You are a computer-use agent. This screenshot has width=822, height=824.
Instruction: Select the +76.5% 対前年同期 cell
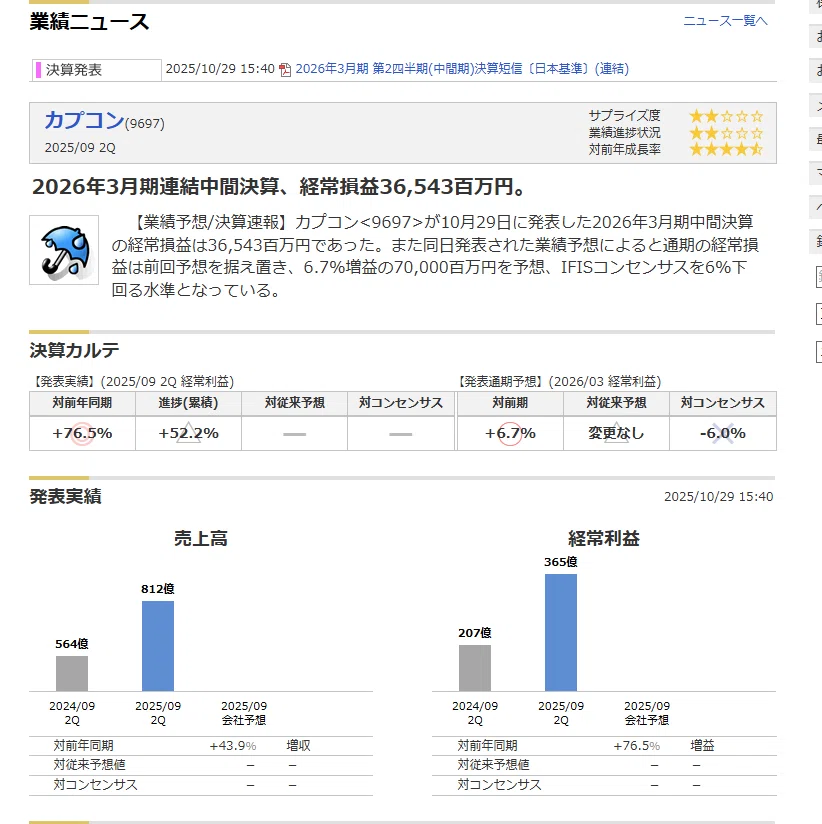click(83, 434)
